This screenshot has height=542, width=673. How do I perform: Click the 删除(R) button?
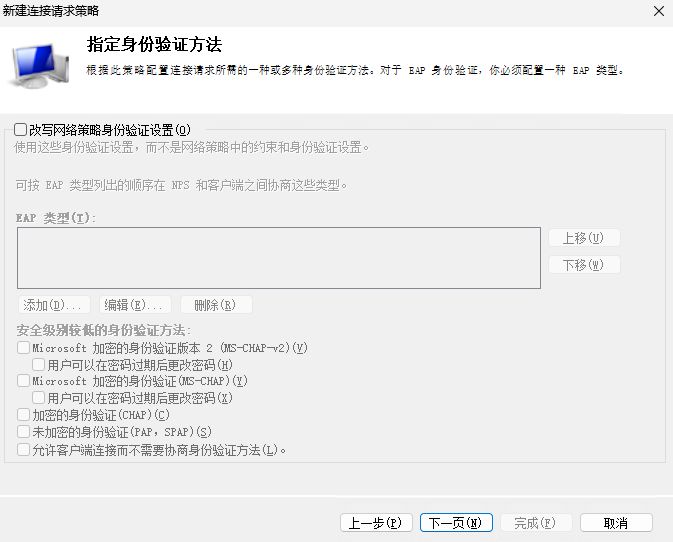216,305
